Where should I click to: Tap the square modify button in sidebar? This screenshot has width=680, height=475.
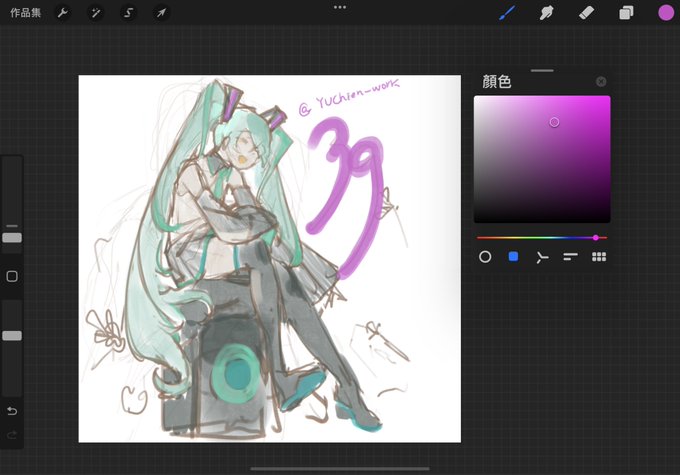(x=12, y=276)
